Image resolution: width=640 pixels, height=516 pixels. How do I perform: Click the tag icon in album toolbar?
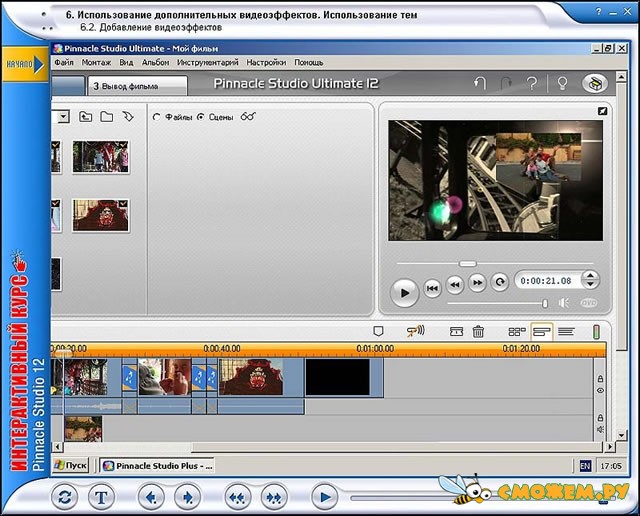[x=128, y=117]
